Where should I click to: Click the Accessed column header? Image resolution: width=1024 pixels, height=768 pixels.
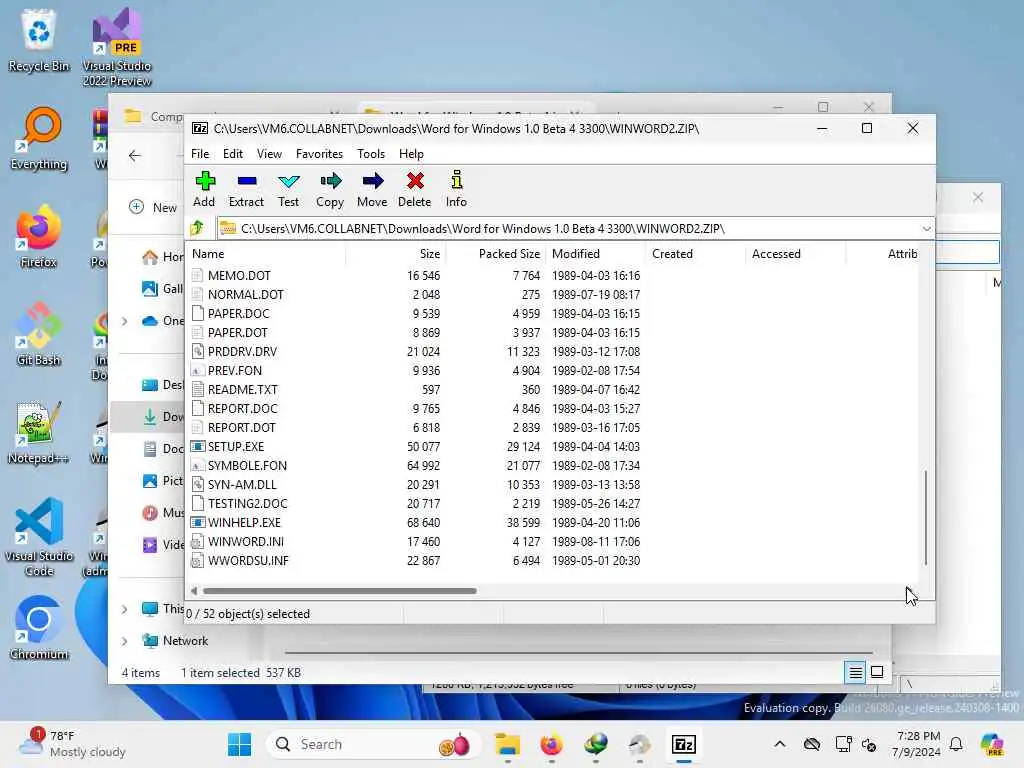pos(795,254)
